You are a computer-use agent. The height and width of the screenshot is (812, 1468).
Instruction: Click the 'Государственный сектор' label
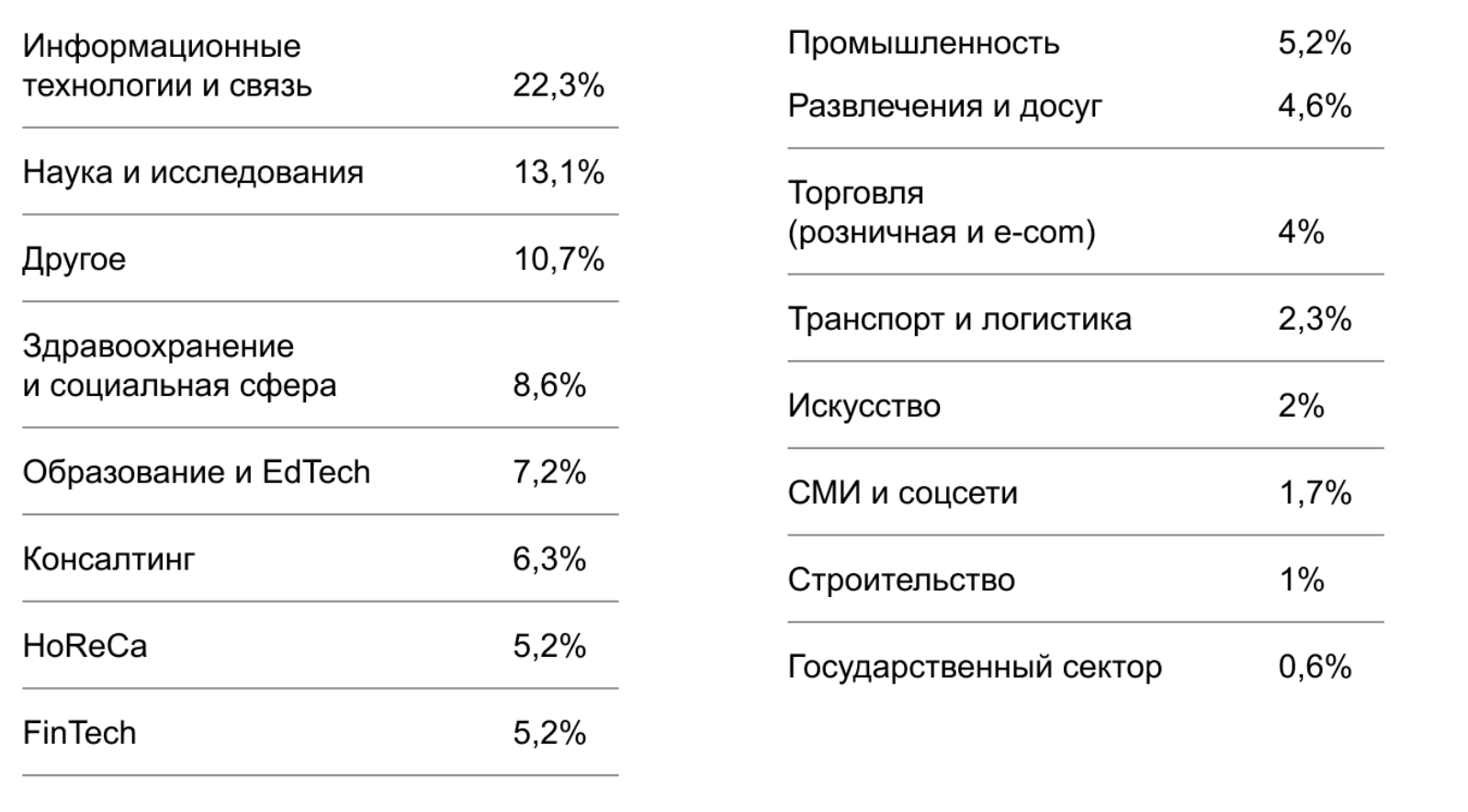[974, 667]
